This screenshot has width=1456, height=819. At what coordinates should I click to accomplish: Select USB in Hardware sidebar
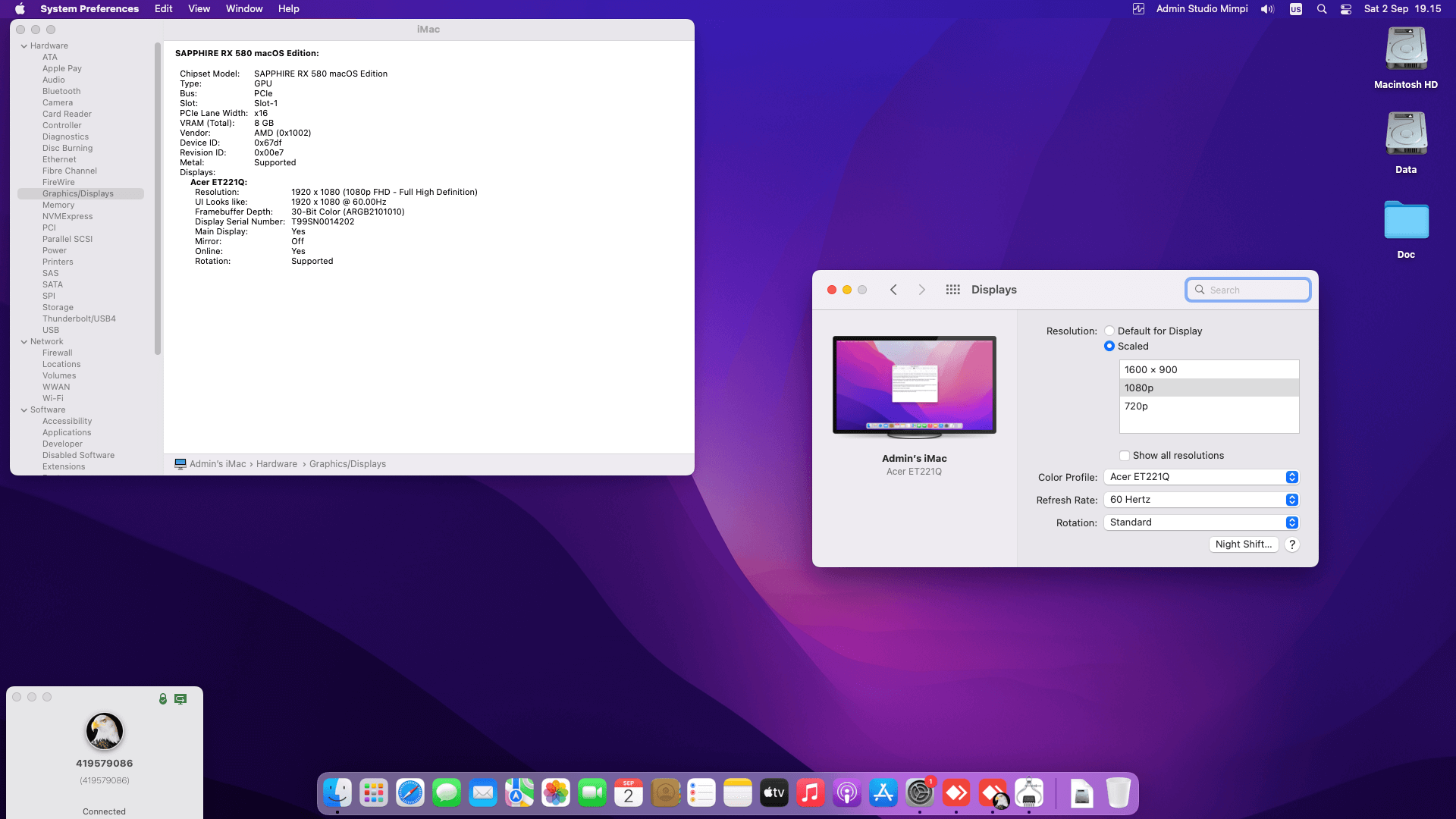point(51,331)
